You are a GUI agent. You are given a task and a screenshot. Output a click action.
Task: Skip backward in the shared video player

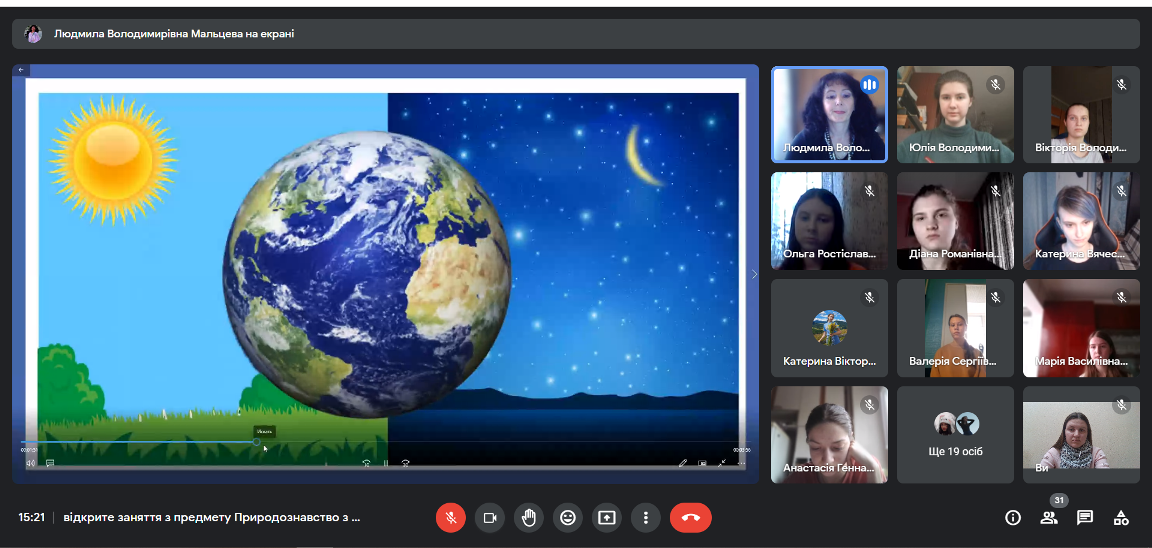click(365, 464)
